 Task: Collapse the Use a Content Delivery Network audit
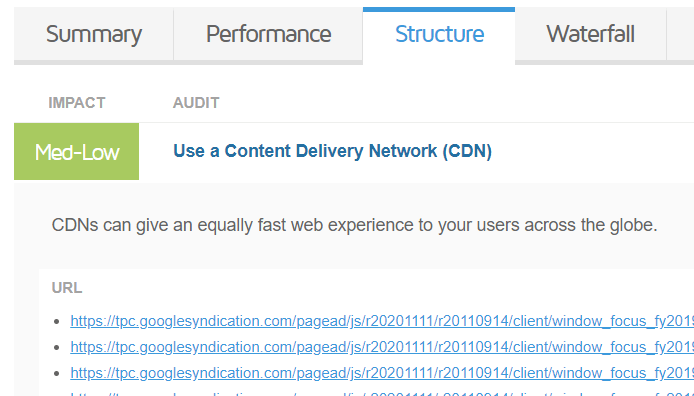pyautogui.click(x=332, y=151)
